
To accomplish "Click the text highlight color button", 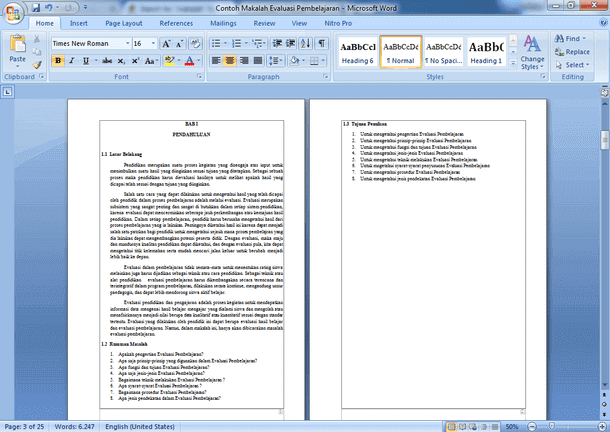I will 169,61.
